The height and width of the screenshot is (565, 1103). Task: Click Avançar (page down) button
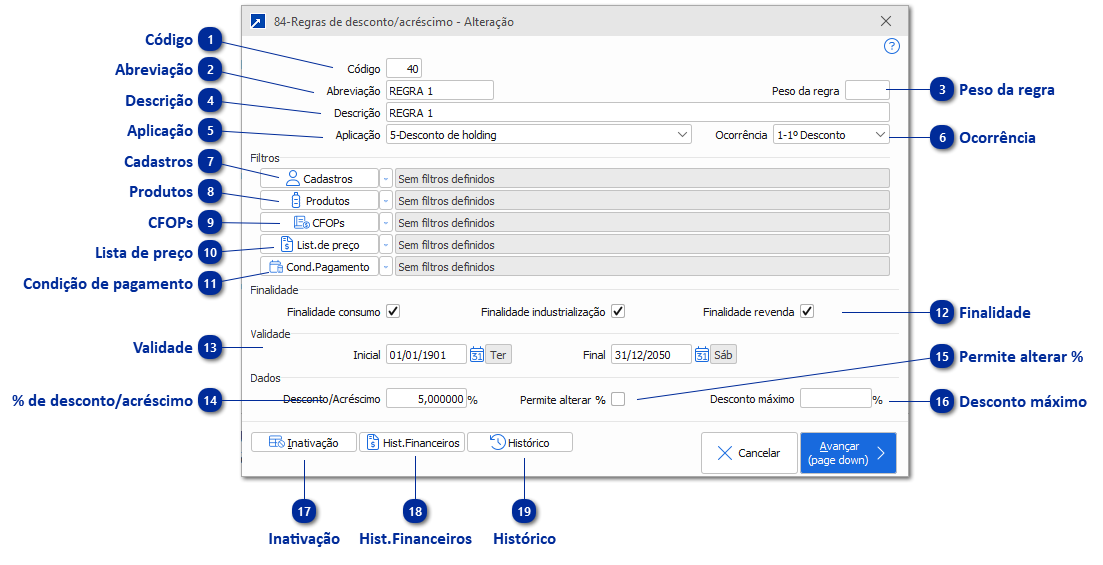848,453
